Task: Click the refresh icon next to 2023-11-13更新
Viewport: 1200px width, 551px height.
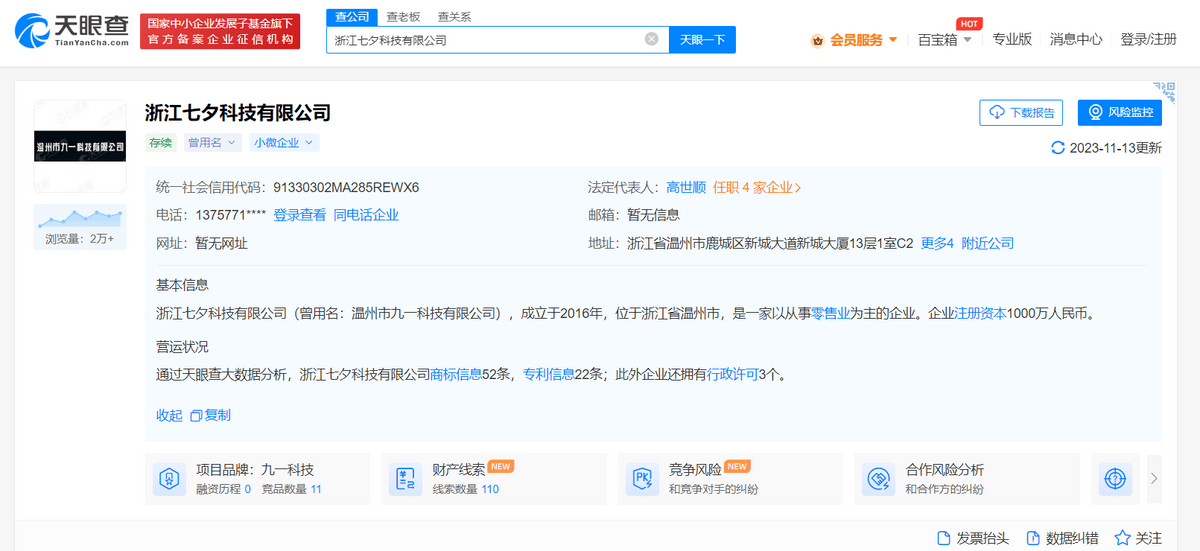Action: [x=1058, y=148]
